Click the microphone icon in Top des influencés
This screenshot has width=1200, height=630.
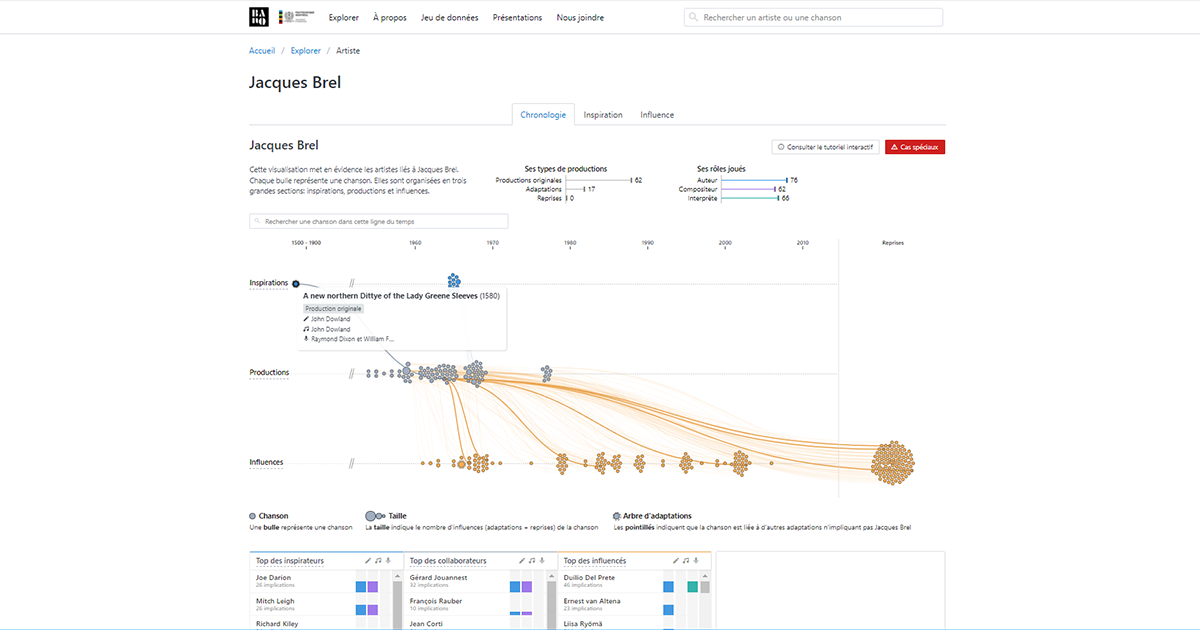click(x=695, y=561)
